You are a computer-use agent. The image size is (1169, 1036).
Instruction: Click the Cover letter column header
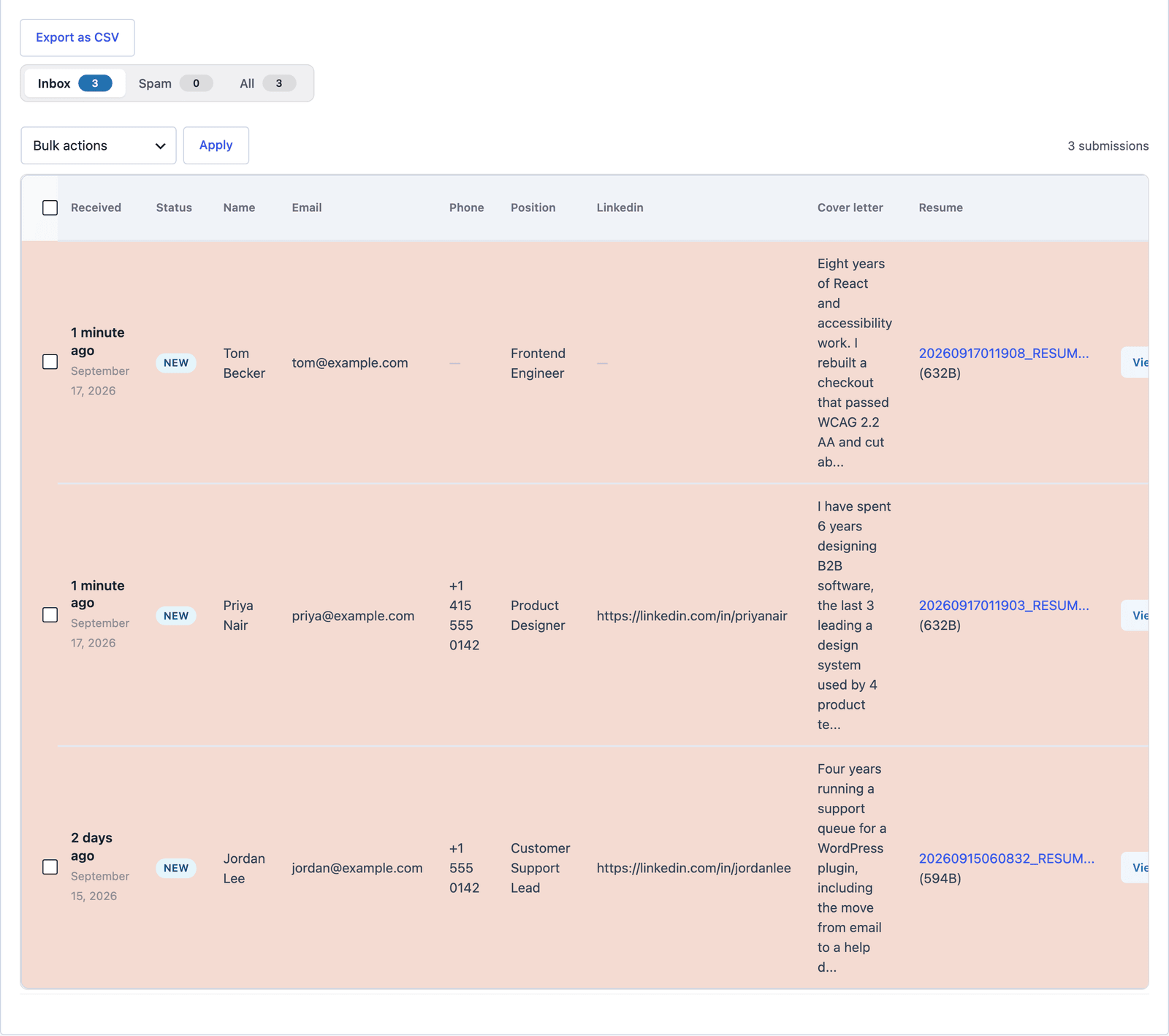850,207
